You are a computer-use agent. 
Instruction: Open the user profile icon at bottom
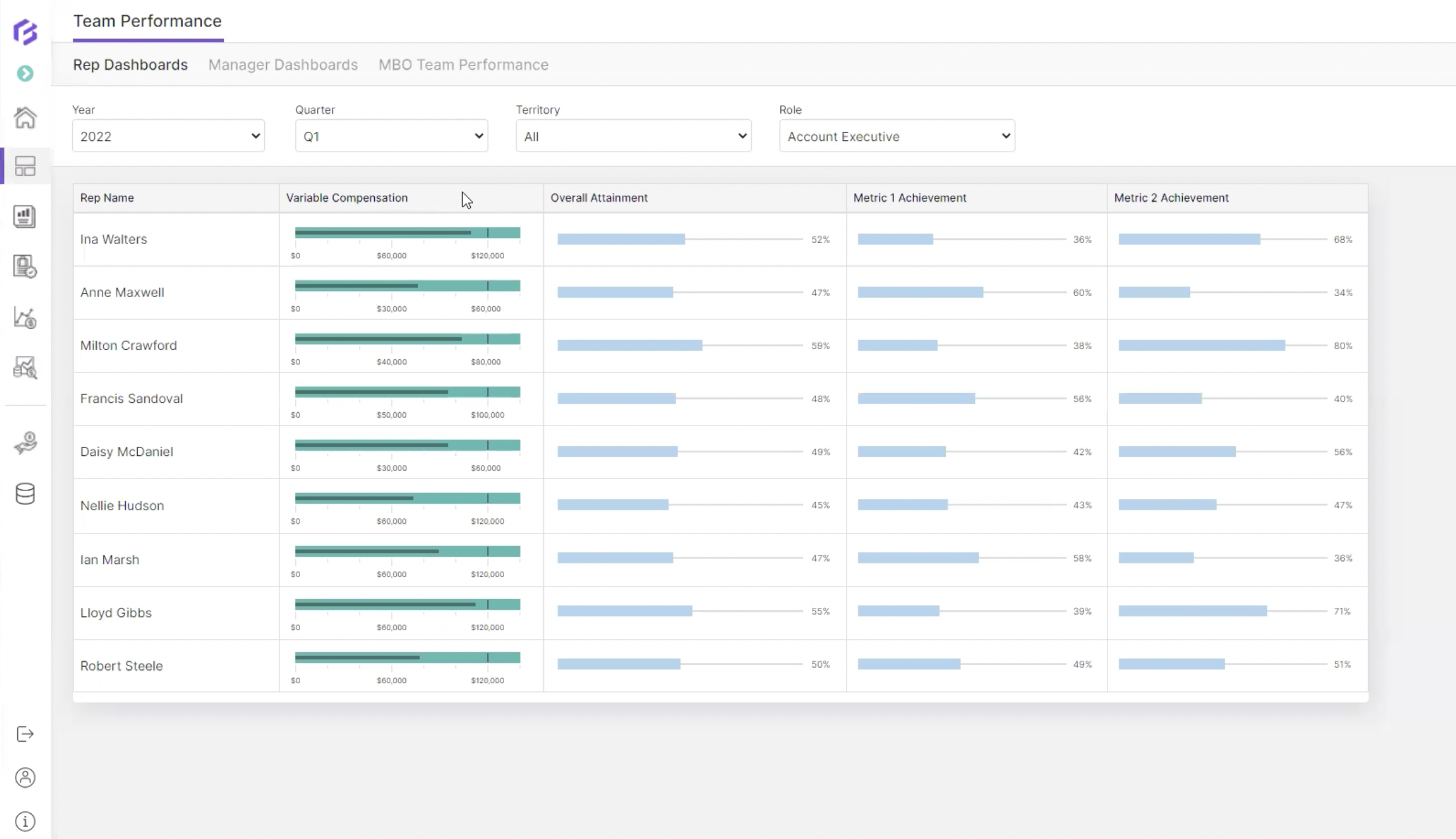[24, 778]
